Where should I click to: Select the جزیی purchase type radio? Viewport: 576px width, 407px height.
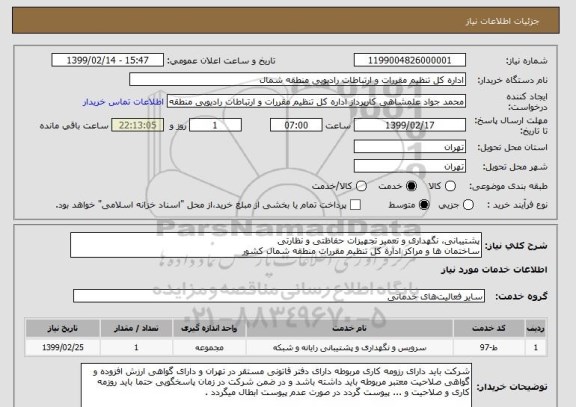coord(468,205)
